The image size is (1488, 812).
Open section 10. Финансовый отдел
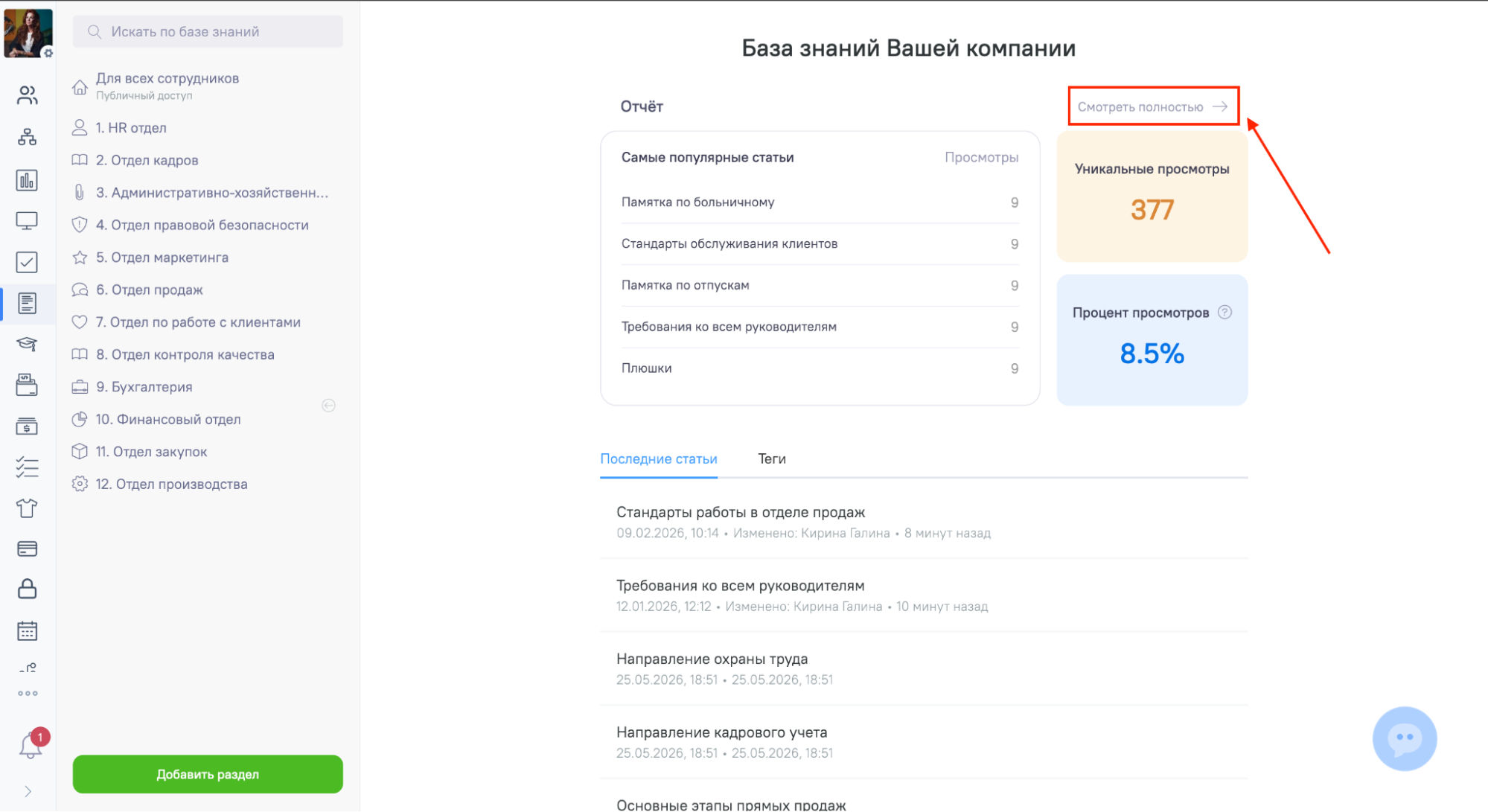(x=167, y=419)
